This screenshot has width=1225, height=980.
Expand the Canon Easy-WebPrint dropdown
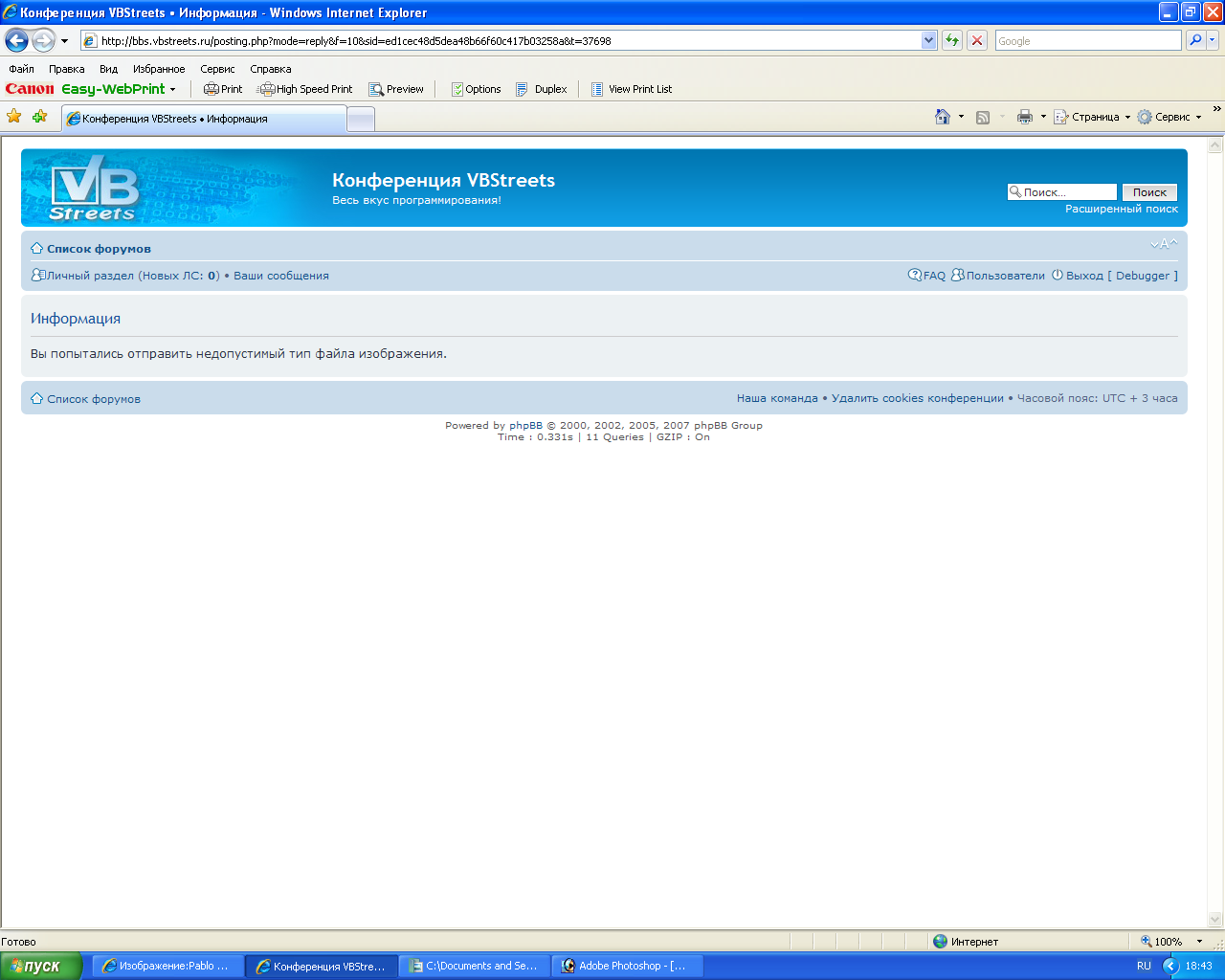point(172,89)
